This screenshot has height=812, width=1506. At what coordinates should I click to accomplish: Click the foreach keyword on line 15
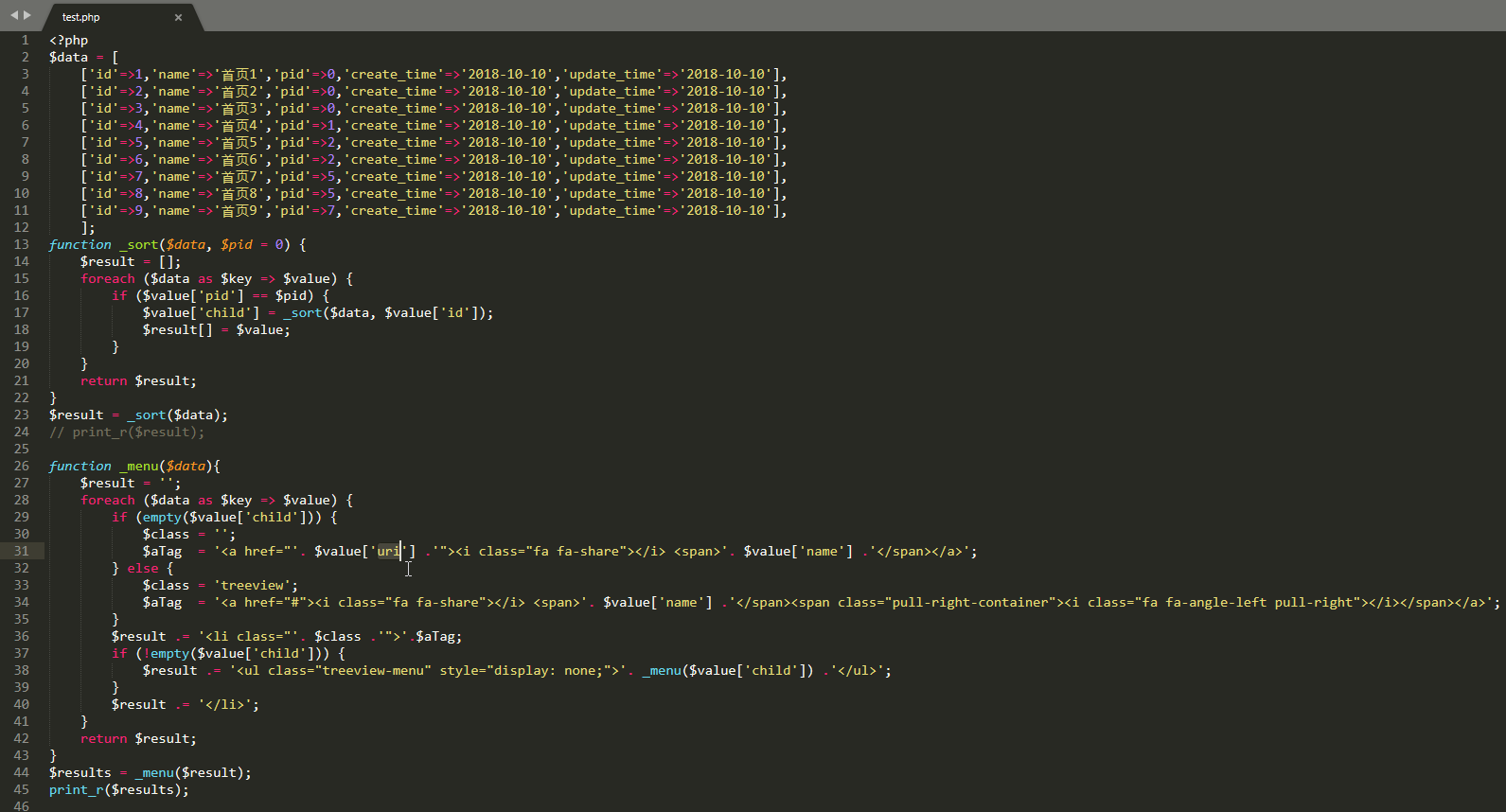108,278
